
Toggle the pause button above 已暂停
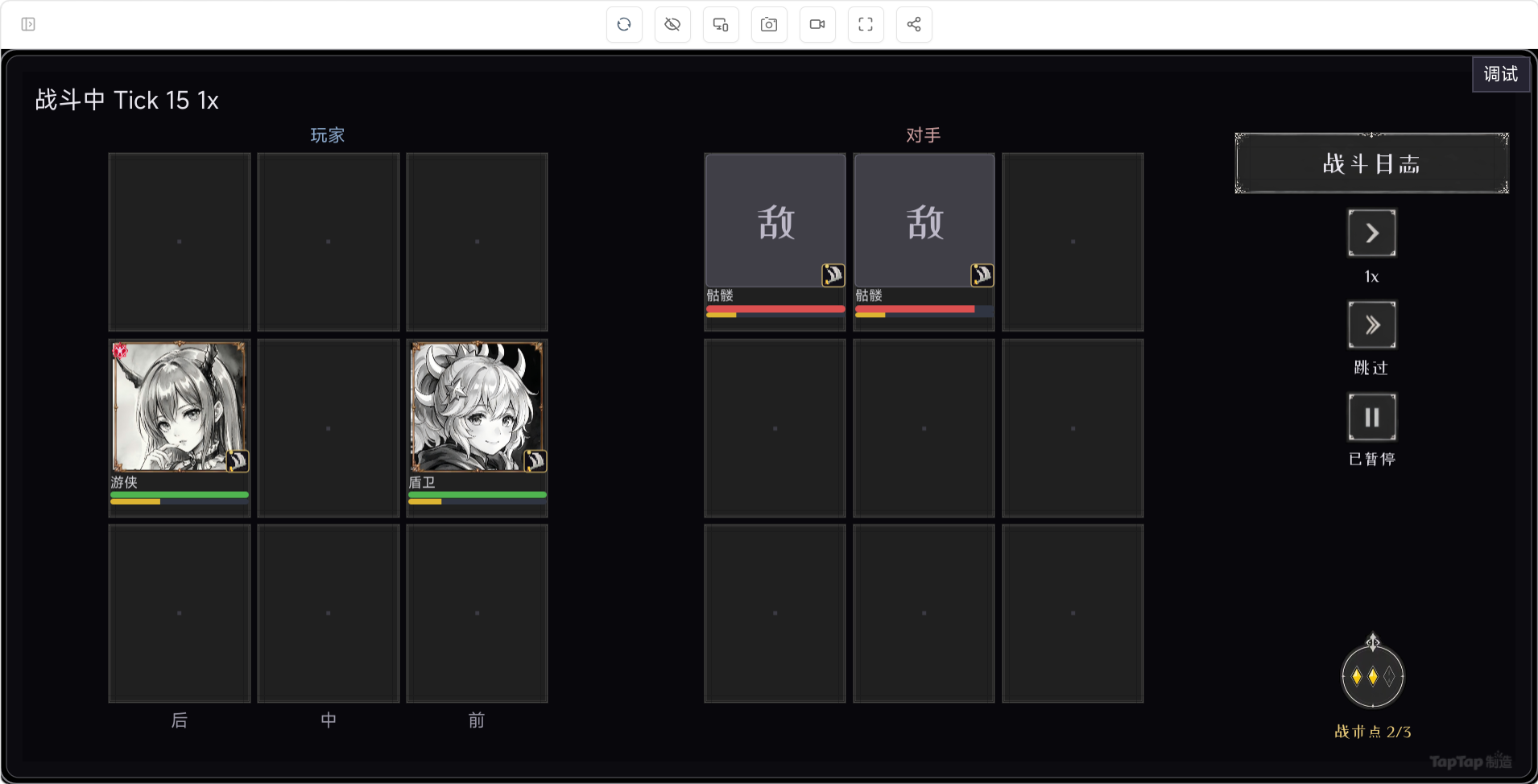tap(1372, 417)
